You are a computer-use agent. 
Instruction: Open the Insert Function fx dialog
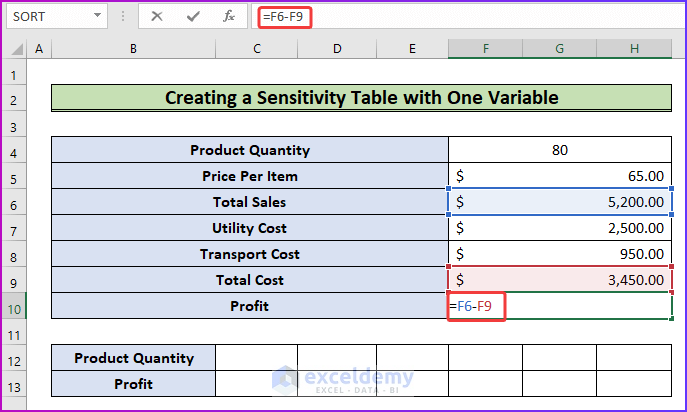click(229, 17)
